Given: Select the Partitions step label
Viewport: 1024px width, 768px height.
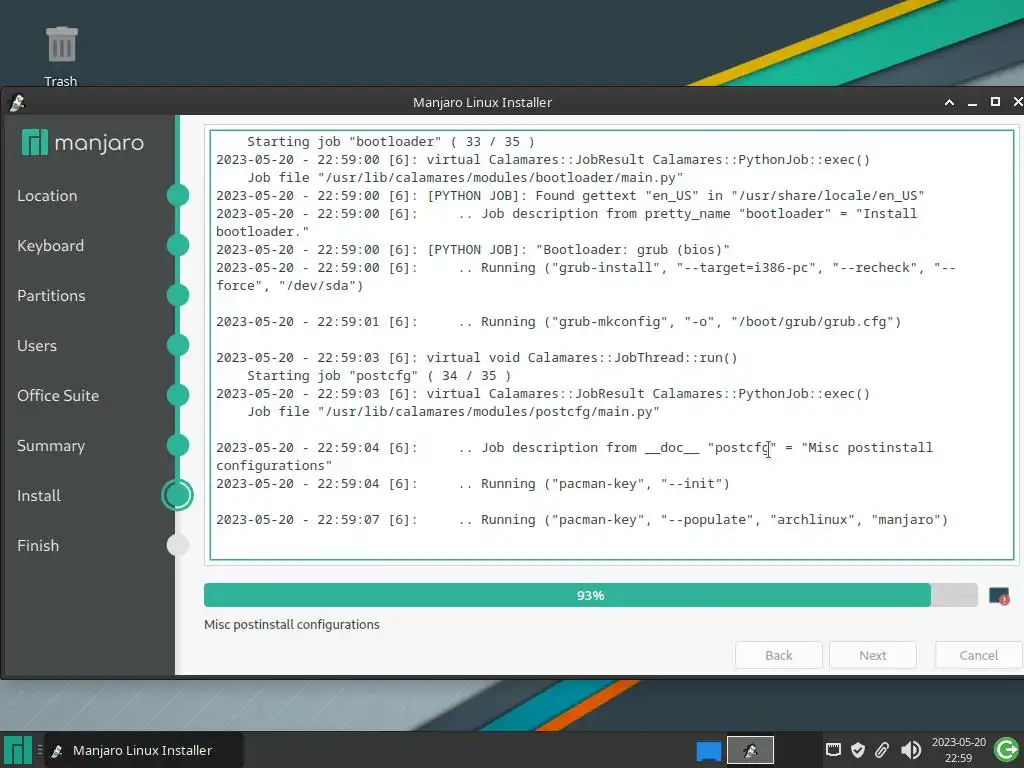Looking at the screenshot, I should tap(51, 296).
